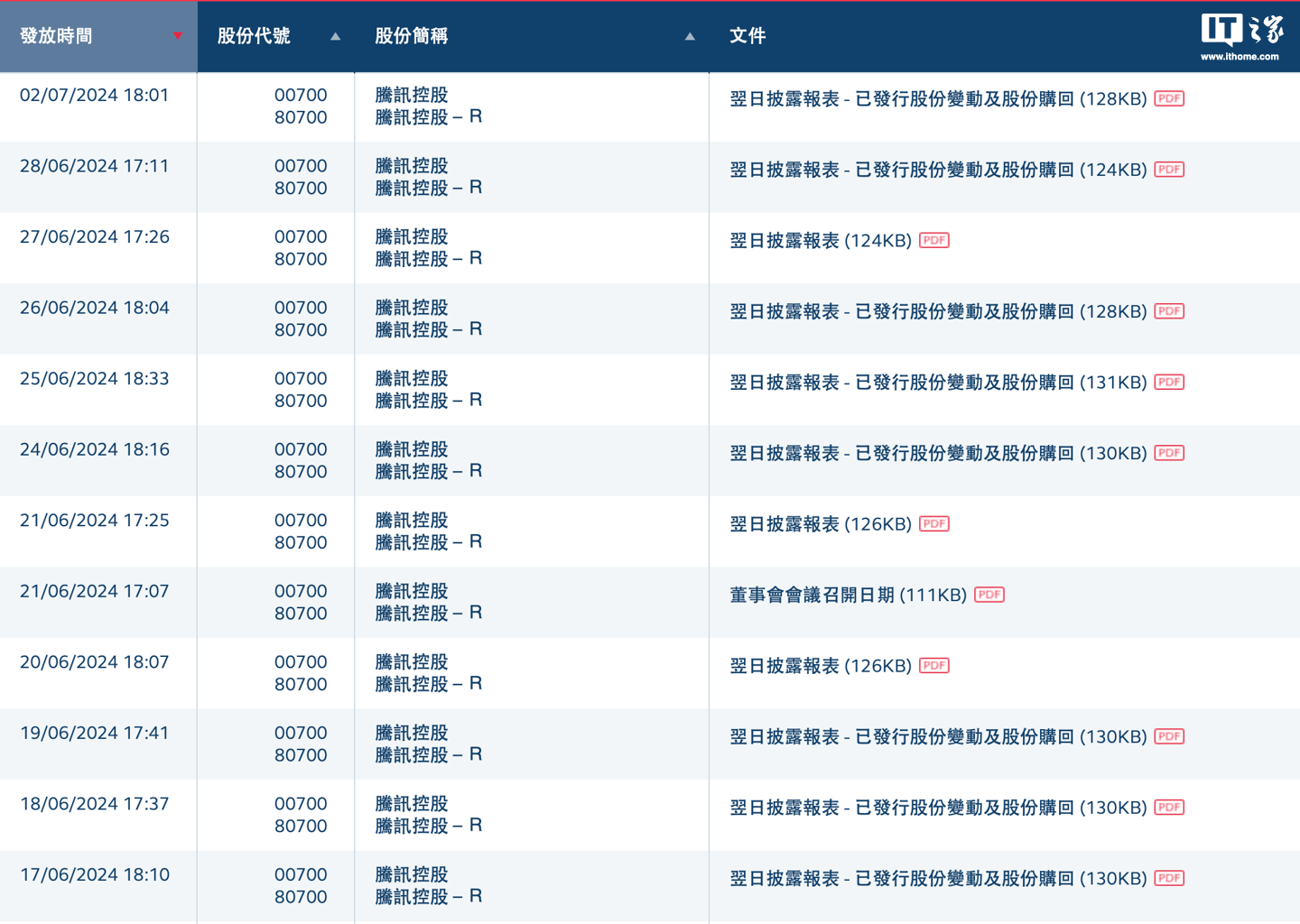
Task: Select the date 02/07/2024 18:01
Action: (x=95, y=95)
